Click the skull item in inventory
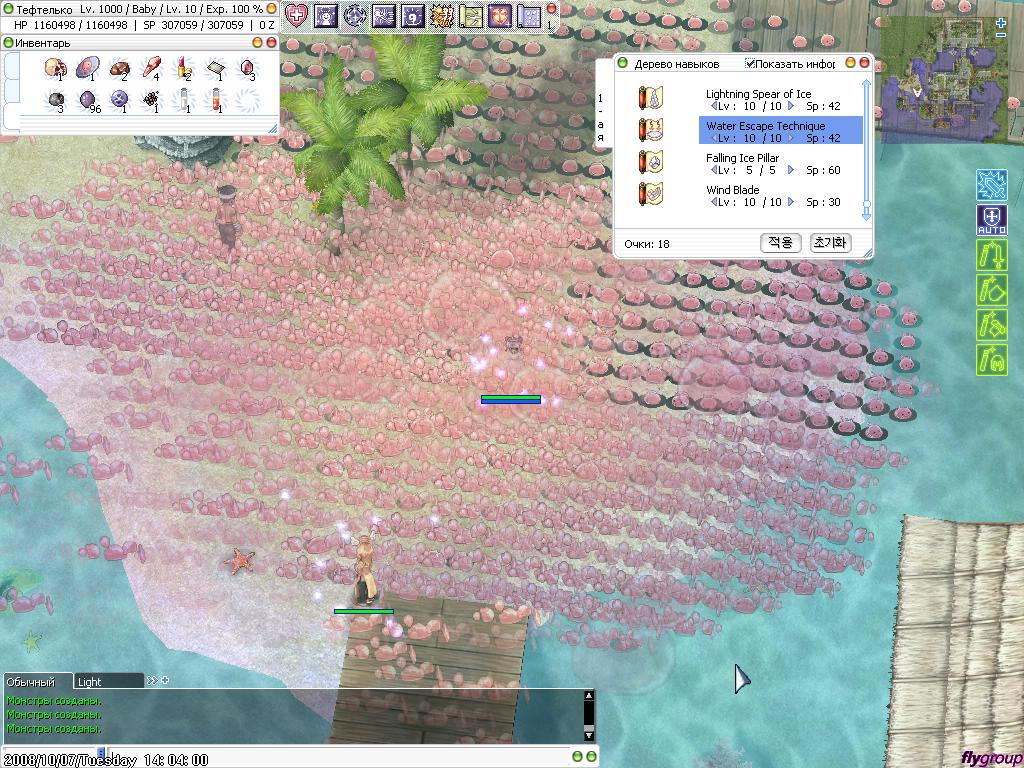1024x768 pixels. (54, 69)
